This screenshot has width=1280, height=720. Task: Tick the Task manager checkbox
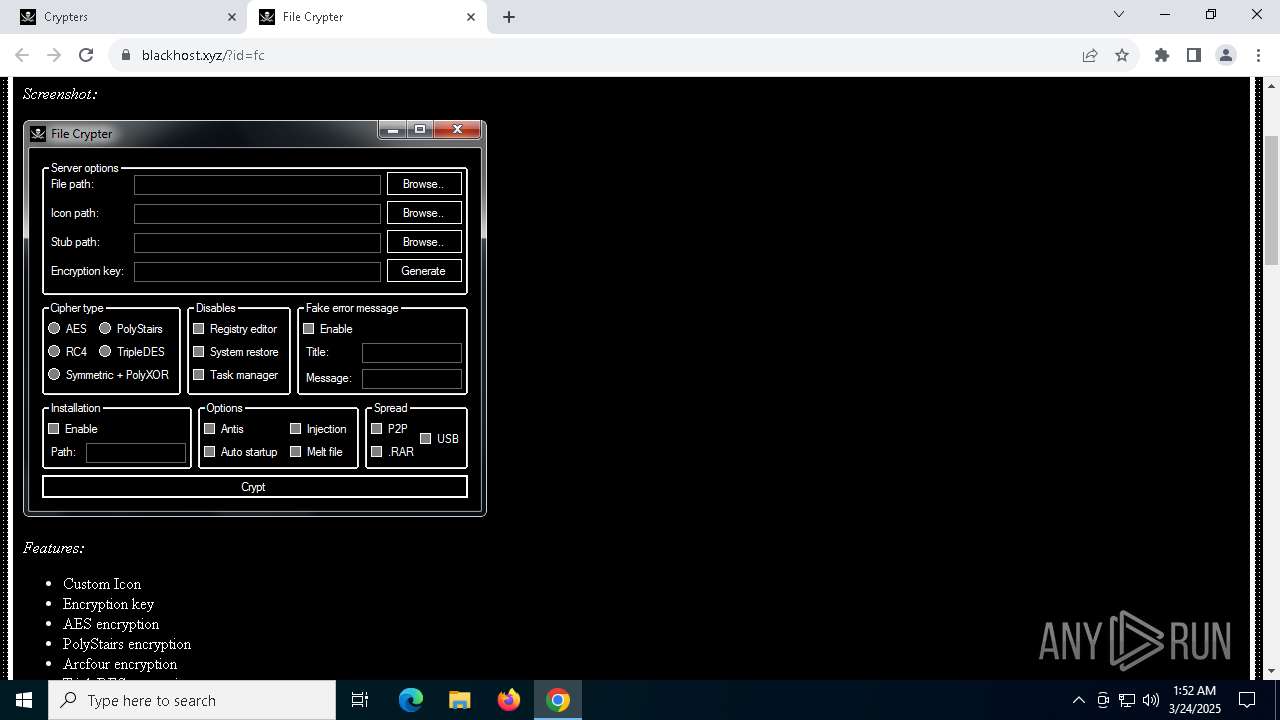point(199,374)
